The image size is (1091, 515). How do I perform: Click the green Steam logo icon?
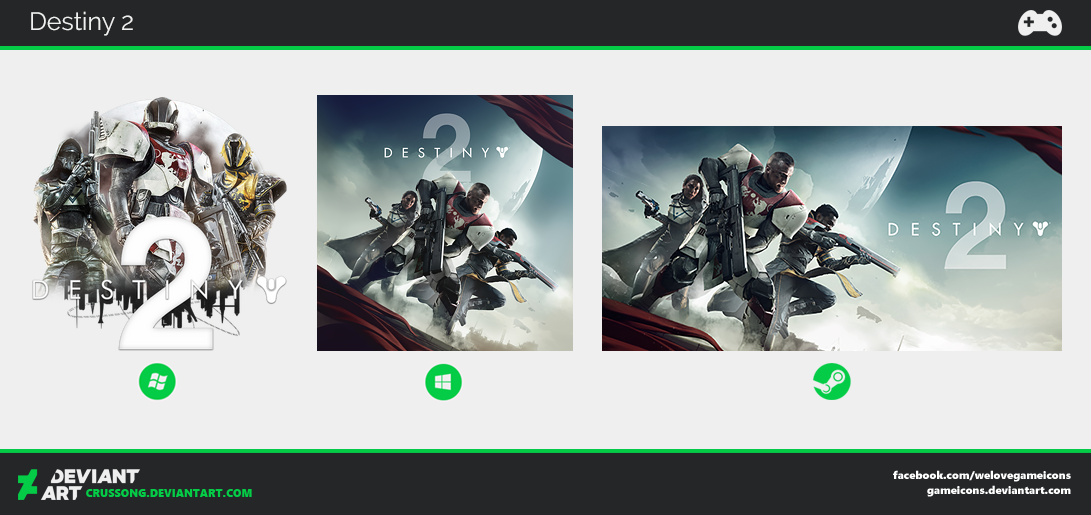(x=831, y=382)
